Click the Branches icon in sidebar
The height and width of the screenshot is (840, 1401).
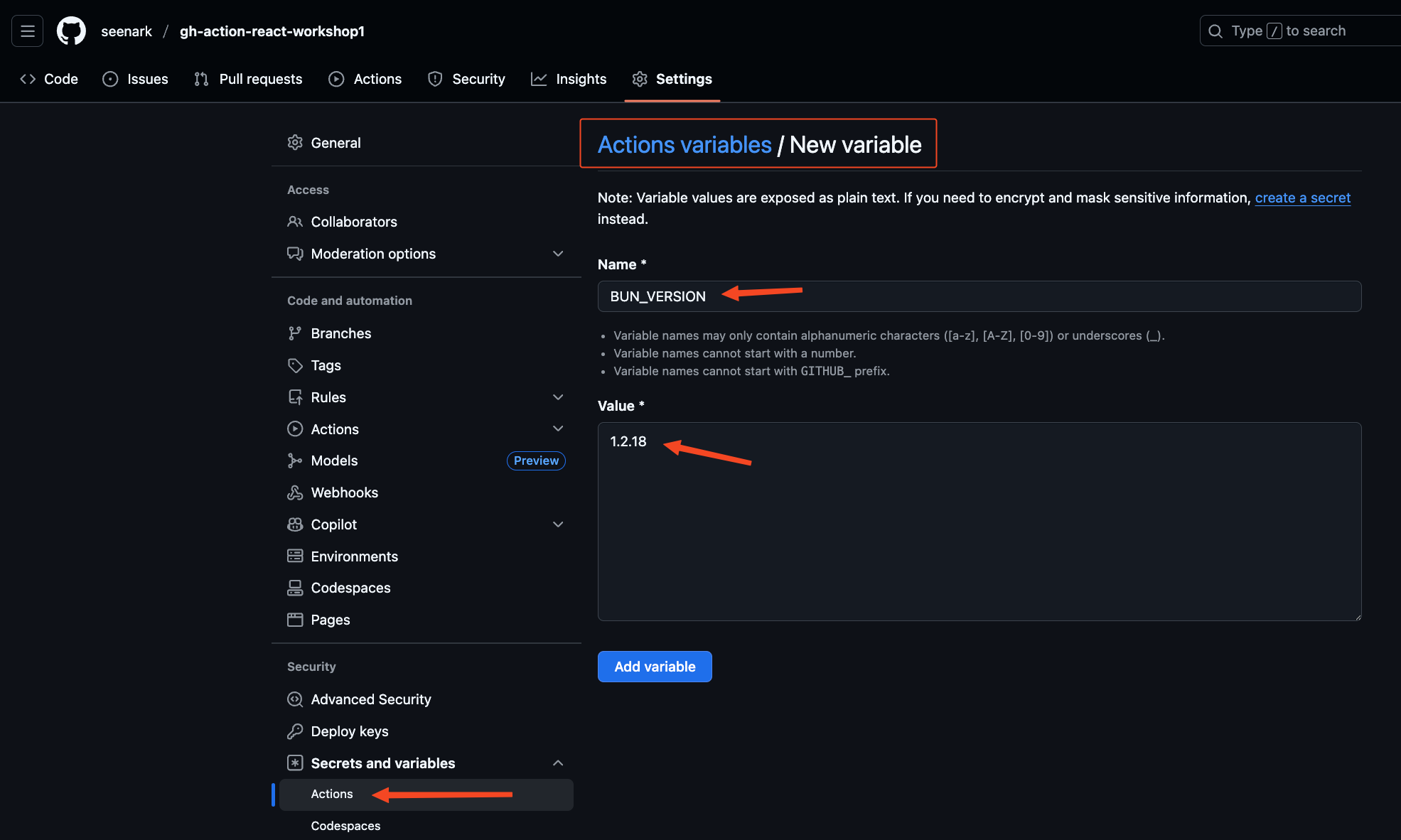295,333
